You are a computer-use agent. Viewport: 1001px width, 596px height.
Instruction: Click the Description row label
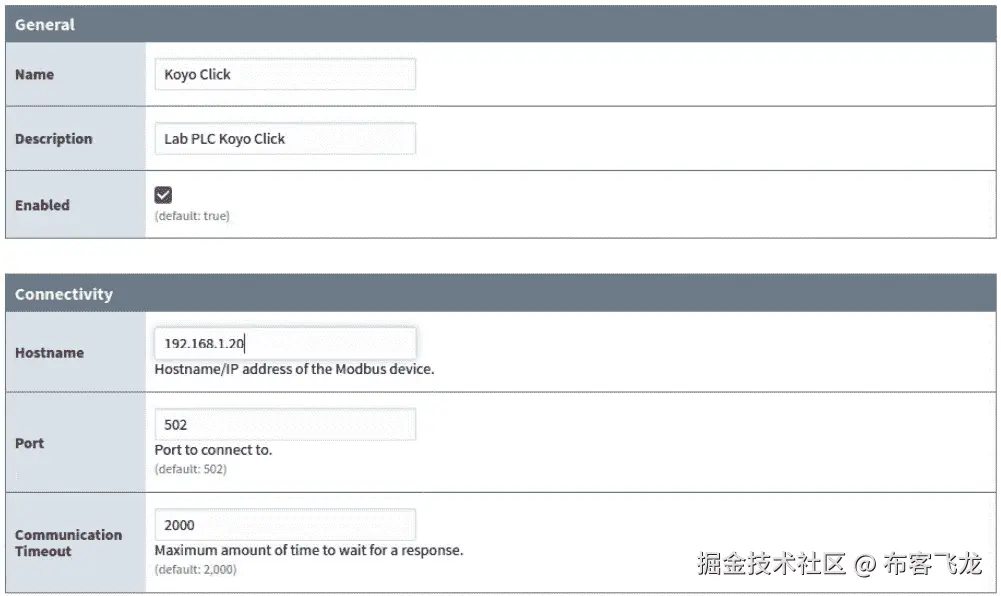tap(53, 138)
